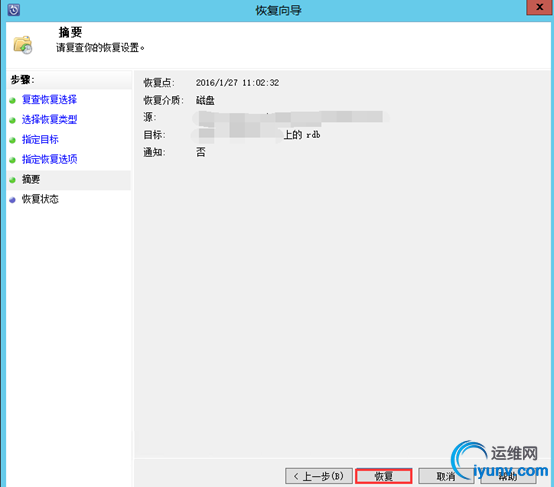This screenshot has width=554, height=487.
Task: Click the 恢复点: label
Action: pyautogui.click(x=159, y=83)
